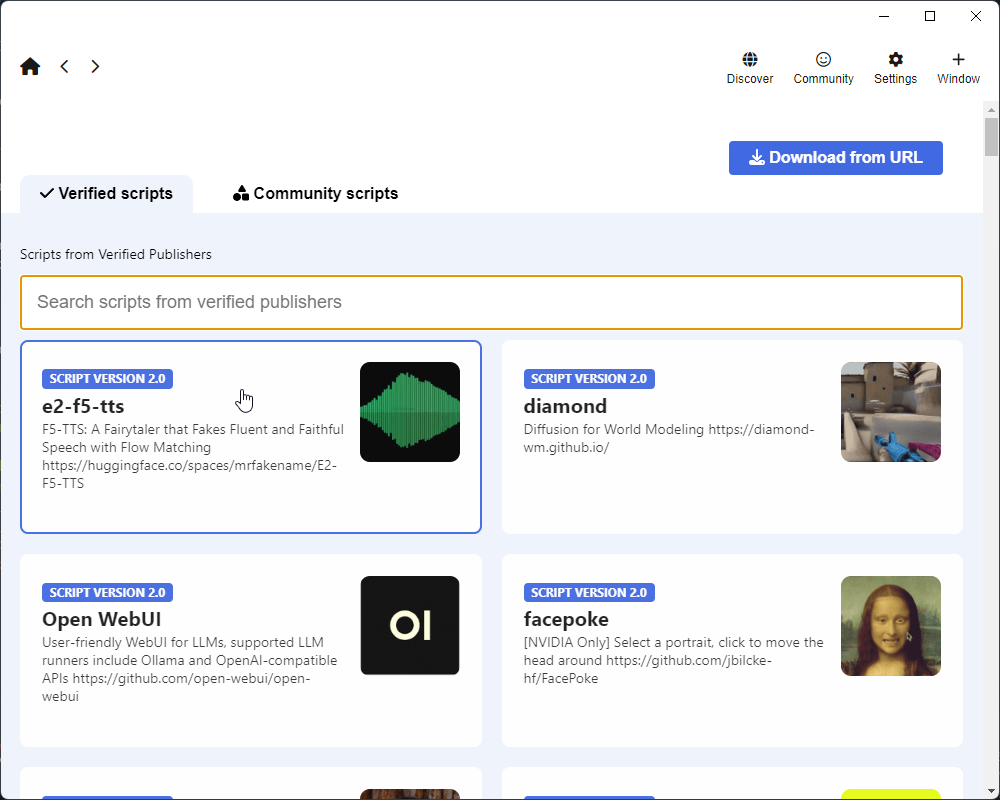The width and height of the screenshot is (1000, 800).
Task: Switch to the Verified scripts tab
Action: (107, 194)
